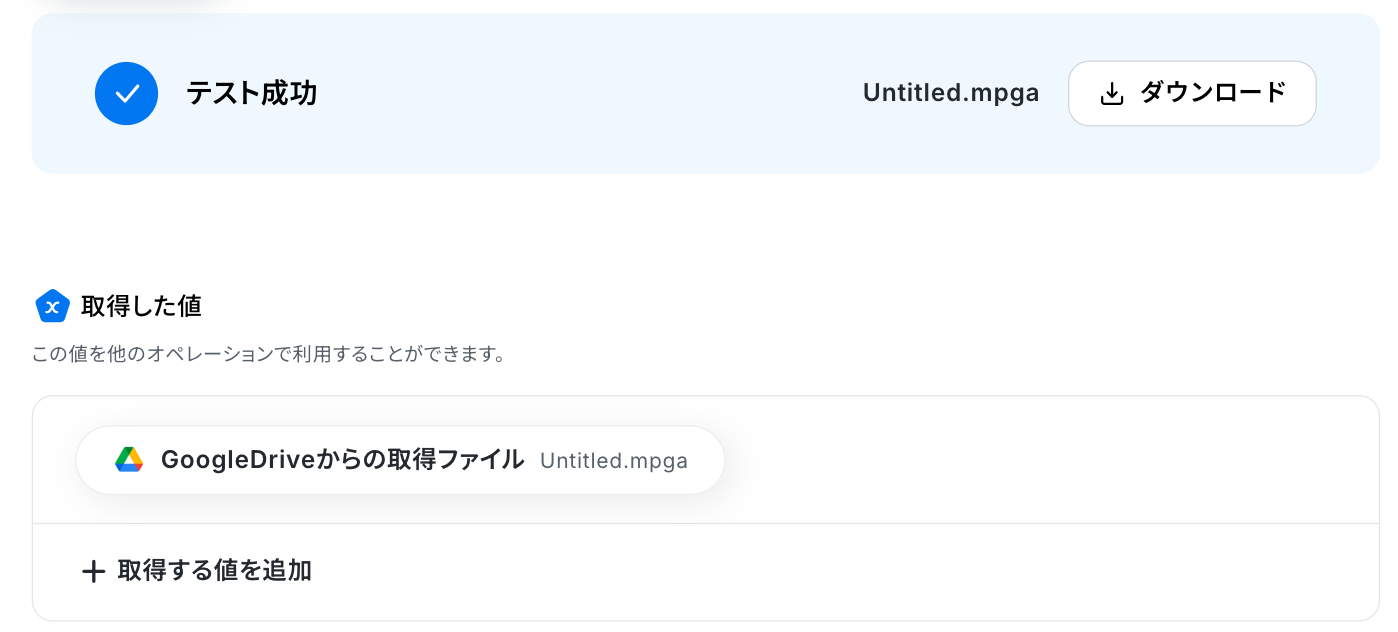1398x632 pixels.
Task: Click the description text この値を他のオペレーションで利用
Action: pos(268,355)
